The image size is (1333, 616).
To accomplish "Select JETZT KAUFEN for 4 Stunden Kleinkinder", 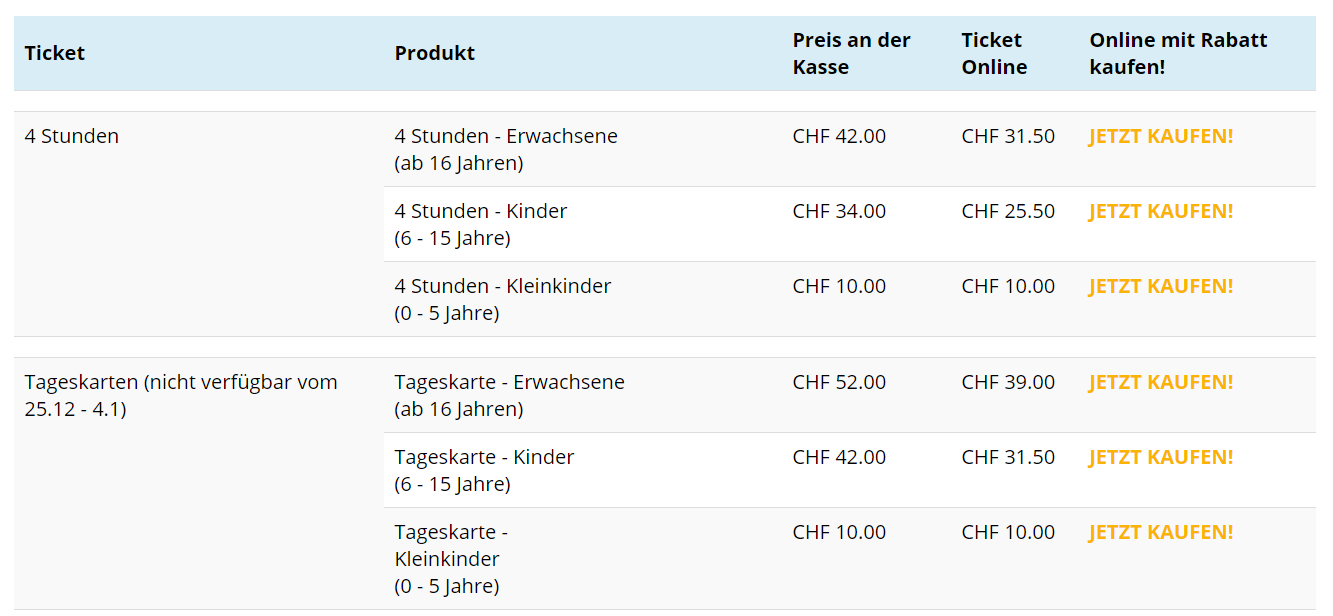I will [1160, 286].
